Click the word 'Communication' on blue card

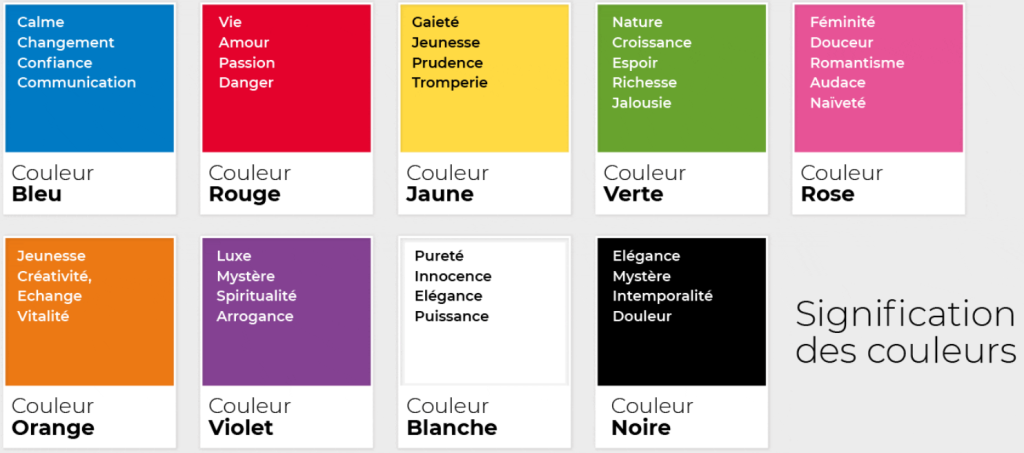tap(76, 83)
